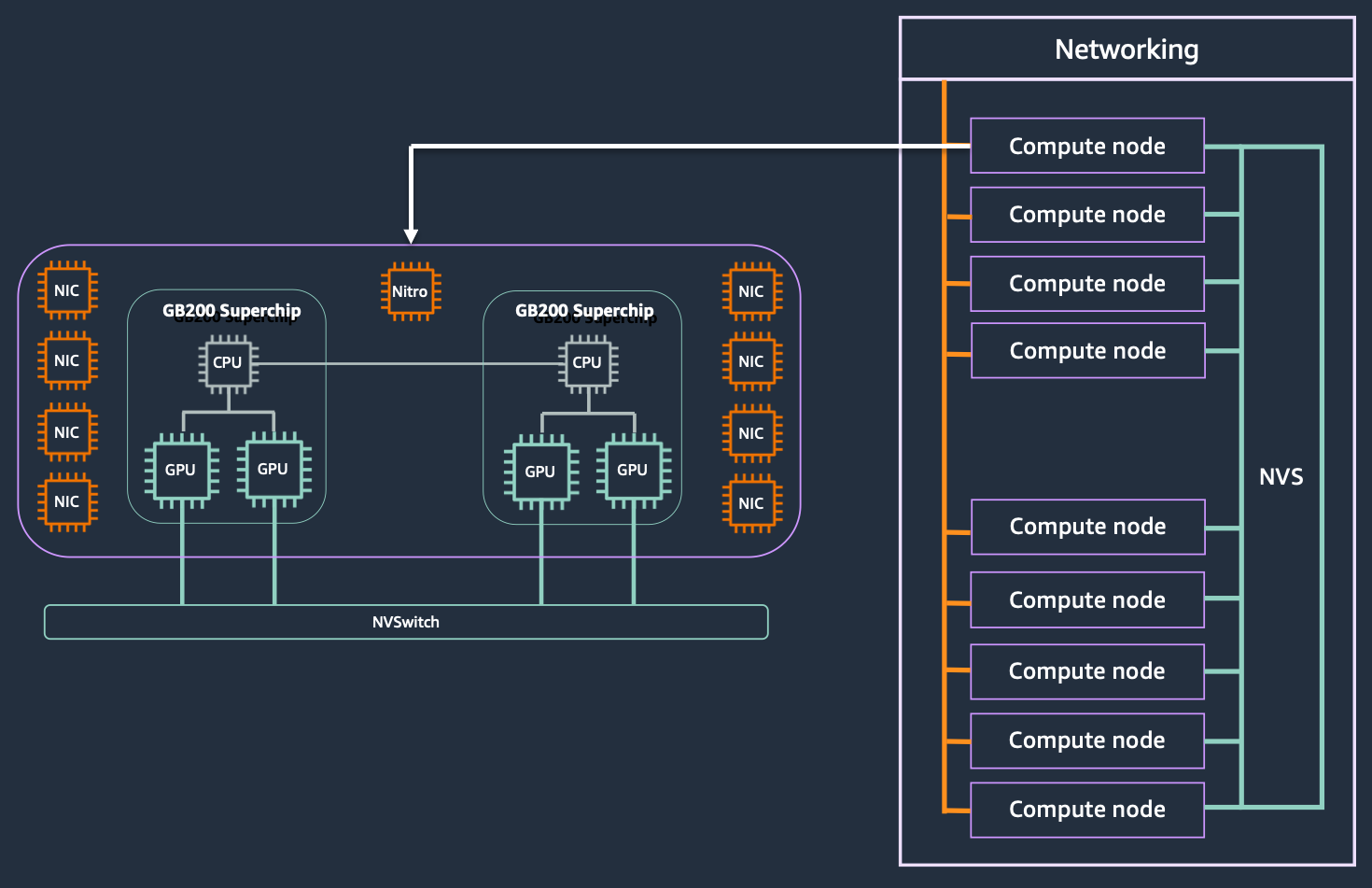
Task: Select the bottom NIC chip in the left column
Action: [x=67, y=501]
